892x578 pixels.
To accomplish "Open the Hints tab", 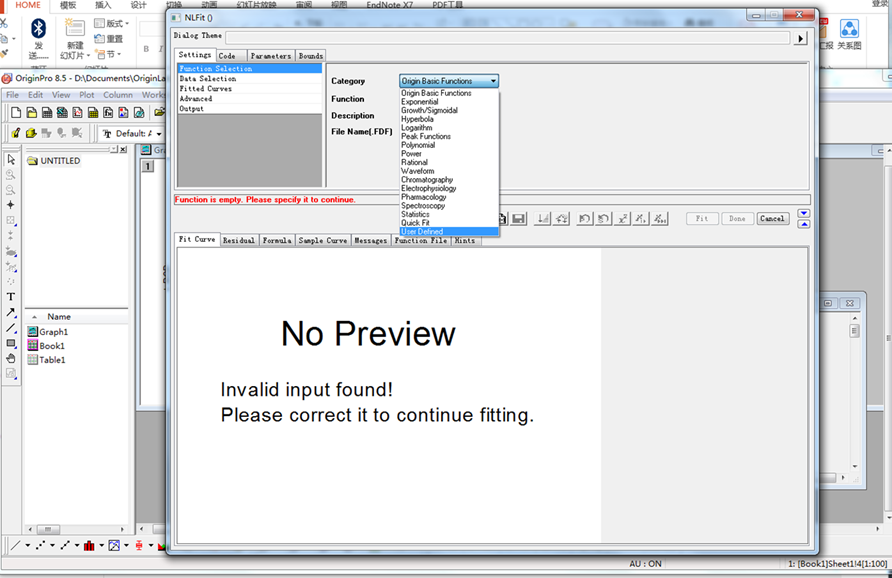I will coord(465,241).
